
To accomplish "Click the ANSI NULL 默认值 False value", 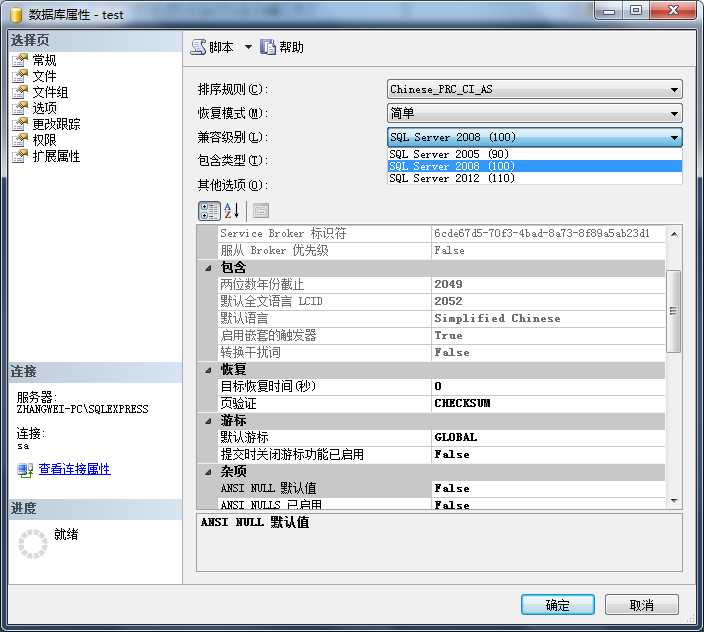I will coord(548,488).
